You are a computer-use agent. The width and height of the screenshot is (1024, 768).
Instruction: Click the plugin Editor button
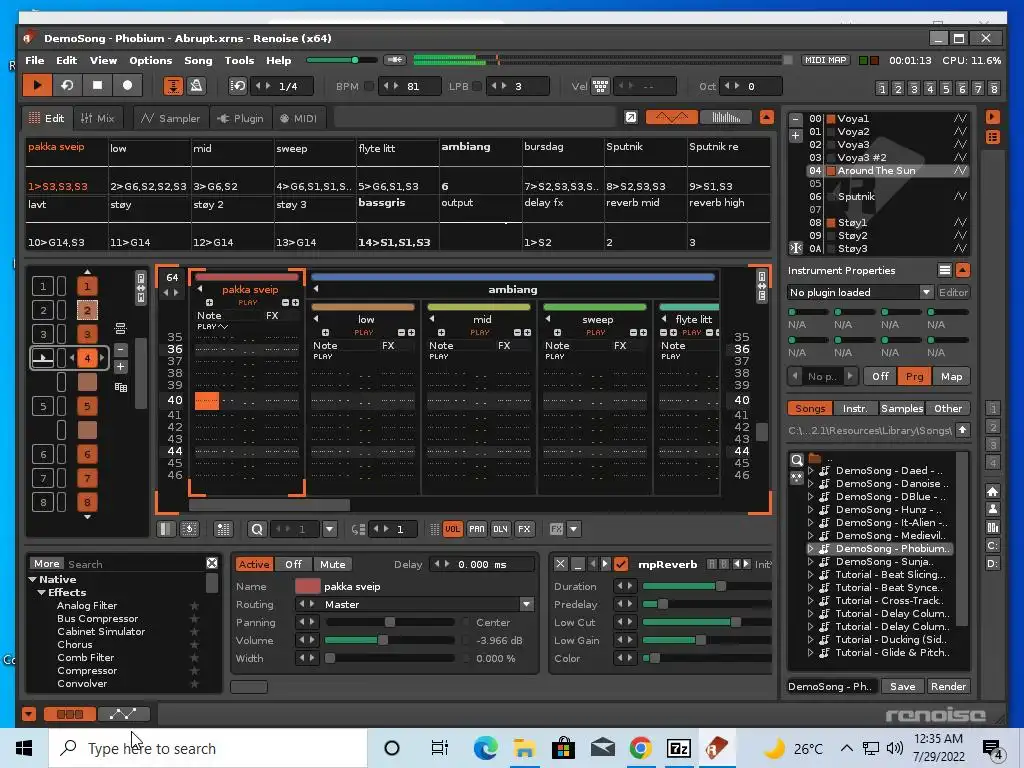[x=953, y=293]
